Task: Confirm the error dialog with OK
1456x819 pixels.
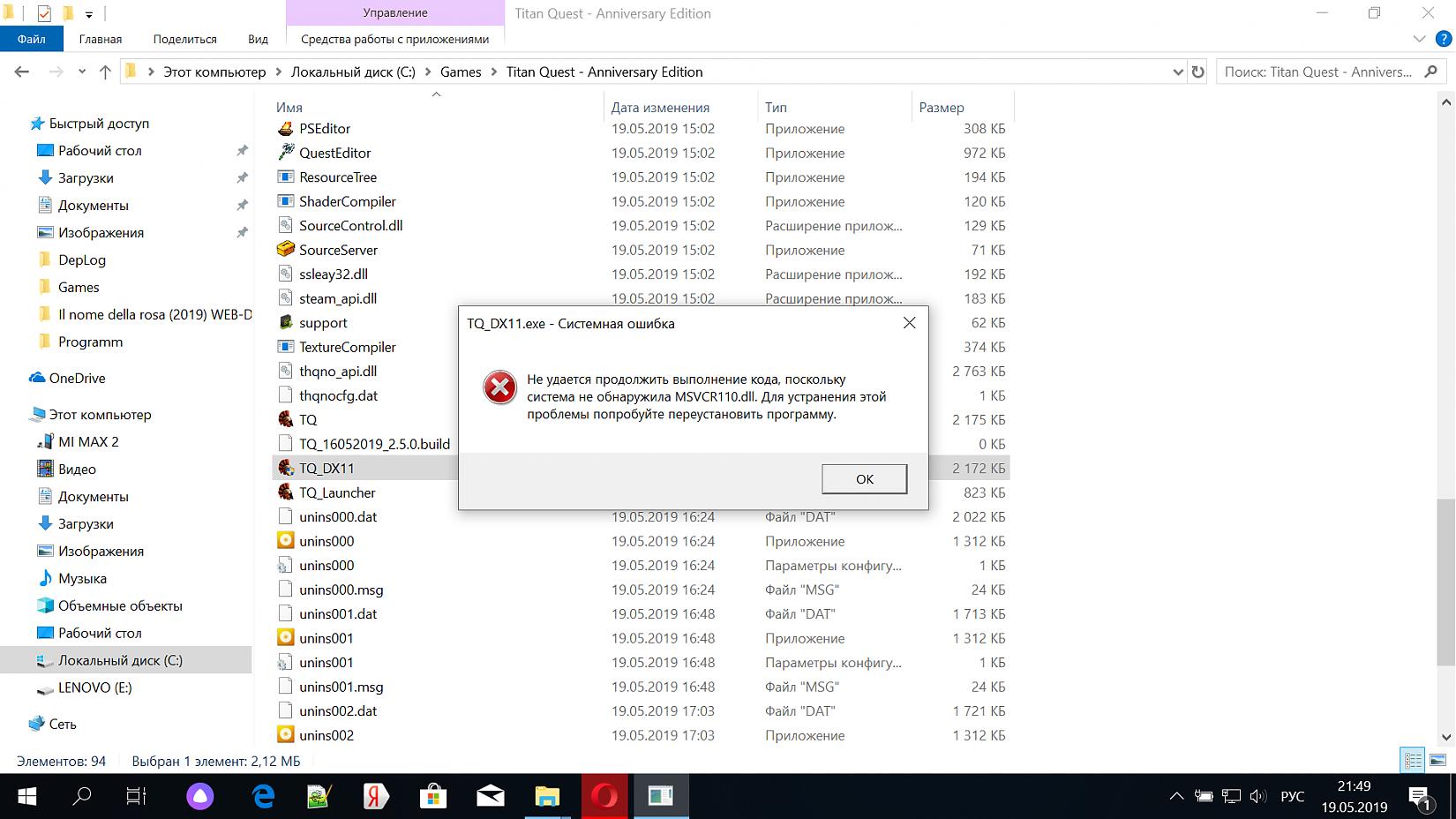Action: (x=864, y=479)
